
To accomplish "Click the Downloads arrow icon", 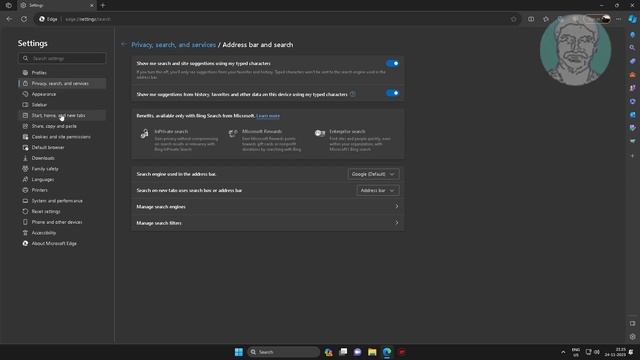I will click(x=25, y=158).
